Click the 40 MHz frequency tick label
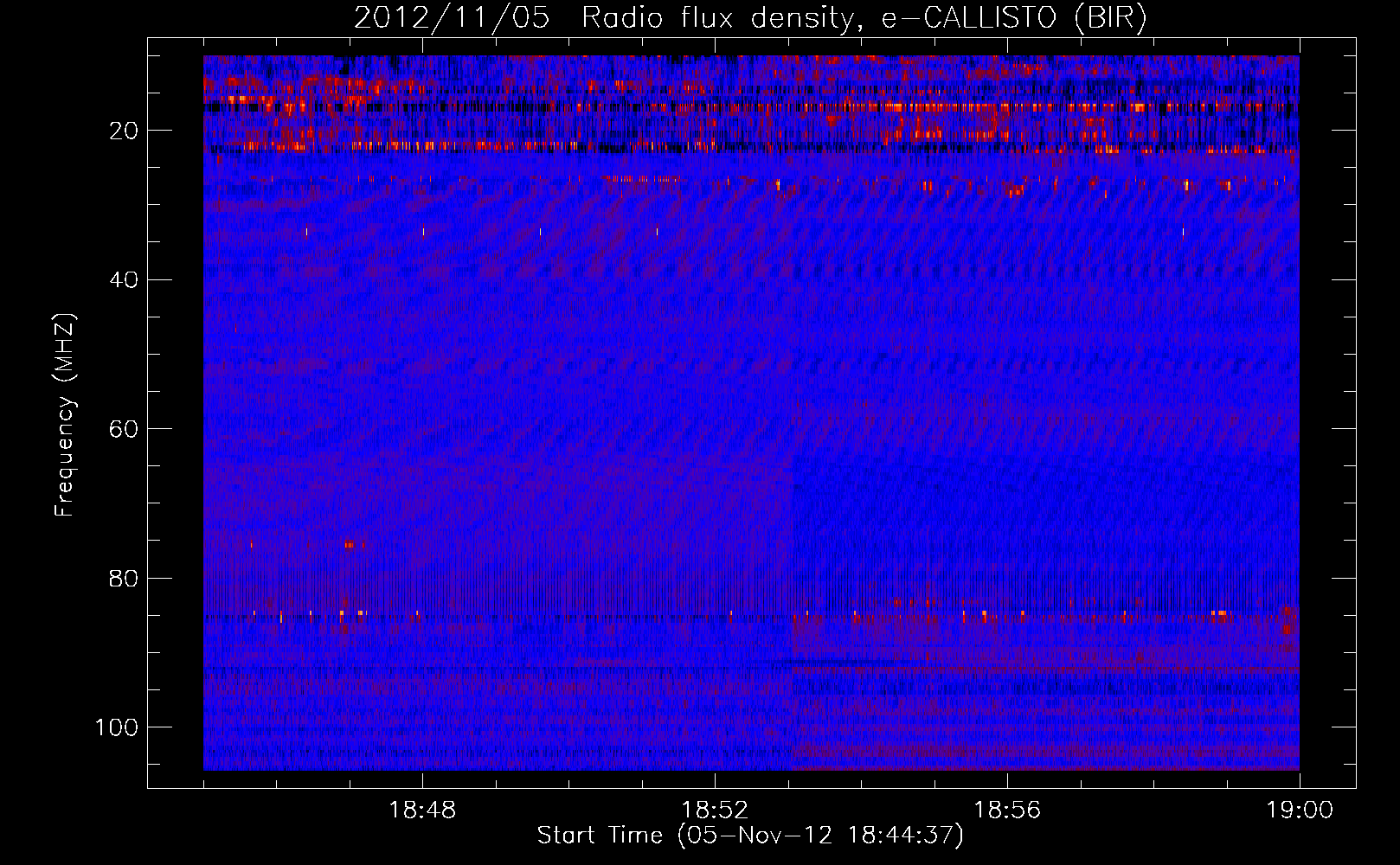 [x=125, y=279]
